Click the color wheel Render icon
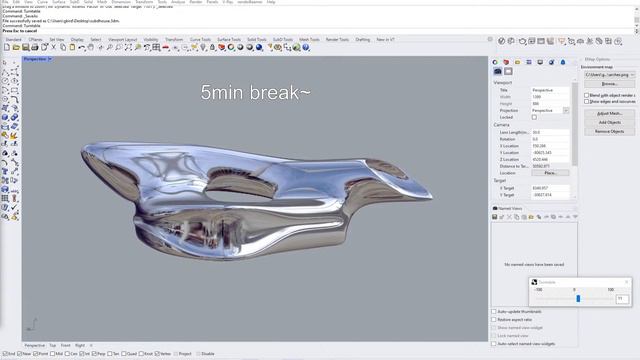This screenshot has height=360, width=640. tap(231, 47)
